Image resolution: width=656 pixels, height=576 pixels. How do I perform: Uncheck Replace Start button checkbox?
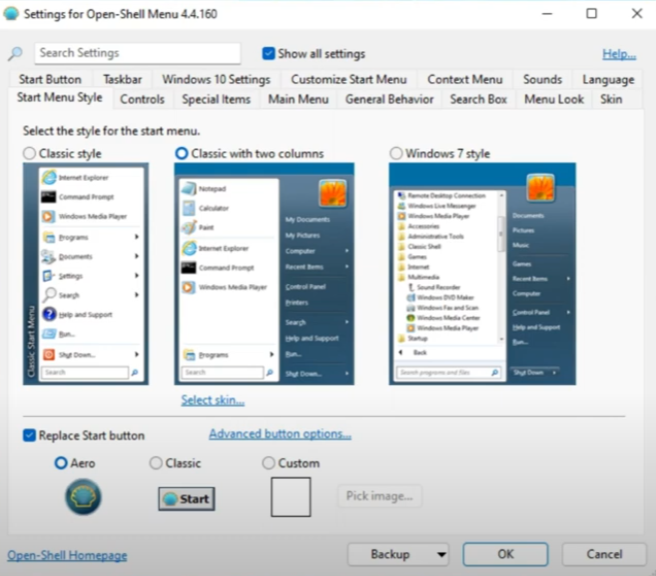[29, 435]
